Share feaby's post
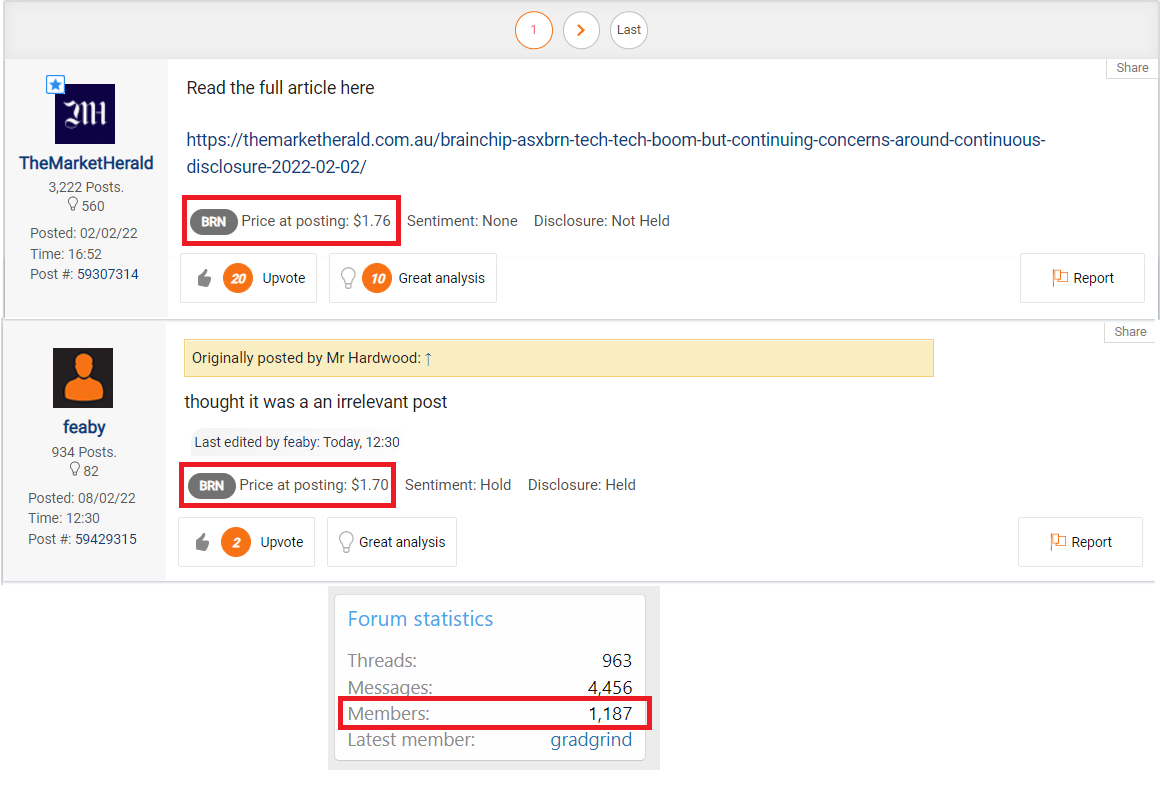The image size is (1160, 805). pyautogui.click(x=1130, y=332)
